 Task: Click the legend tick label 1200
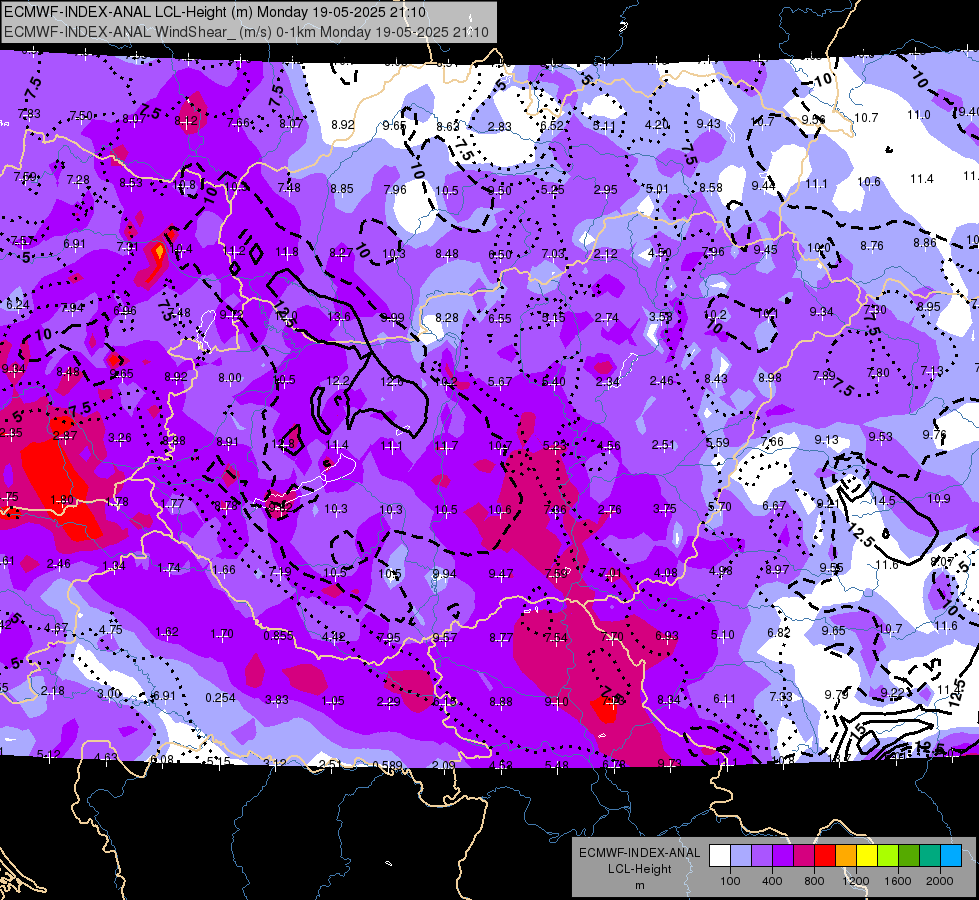(855, 881)
